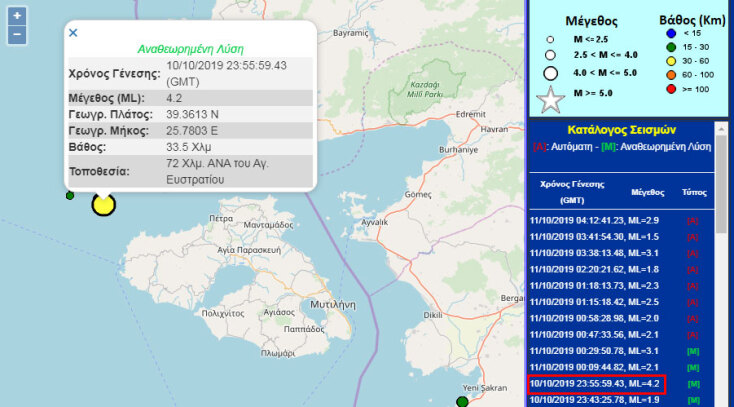Close the earthquake info popup
Viewport: 734px width, 407px height.
point(73,33)
